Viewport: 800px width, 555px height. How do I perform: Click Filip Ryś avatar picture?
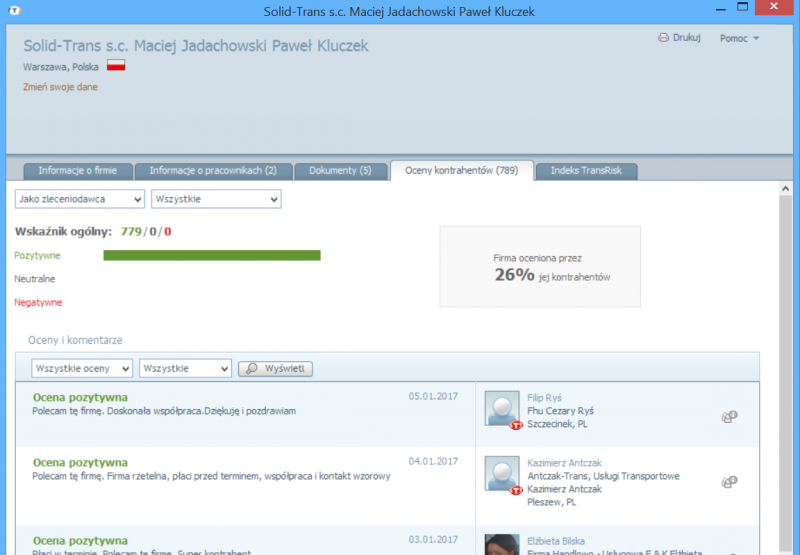click(502, 409)
